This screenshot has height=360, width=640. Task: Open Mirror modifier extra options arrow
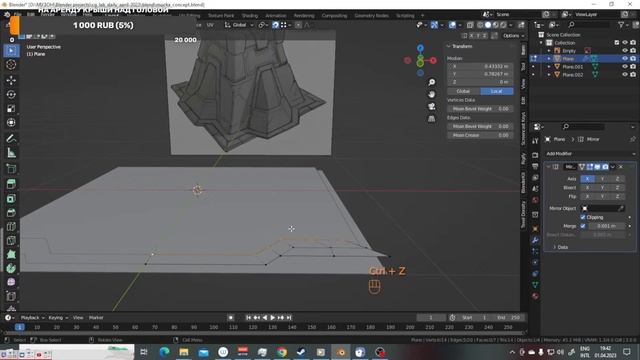(x=613, y=167)
